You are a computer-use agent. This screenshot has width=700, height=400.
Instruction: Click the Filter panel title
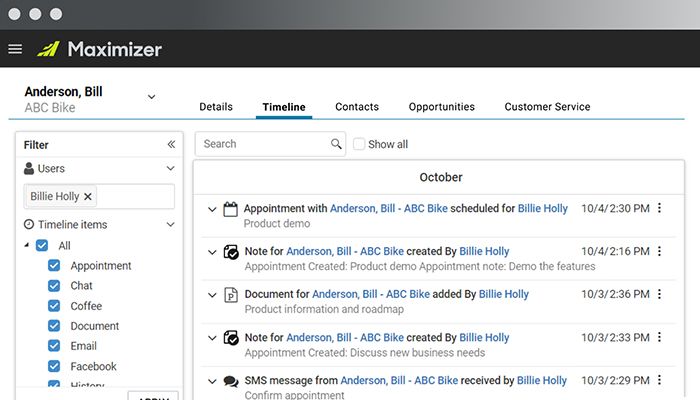coord(36,145)
